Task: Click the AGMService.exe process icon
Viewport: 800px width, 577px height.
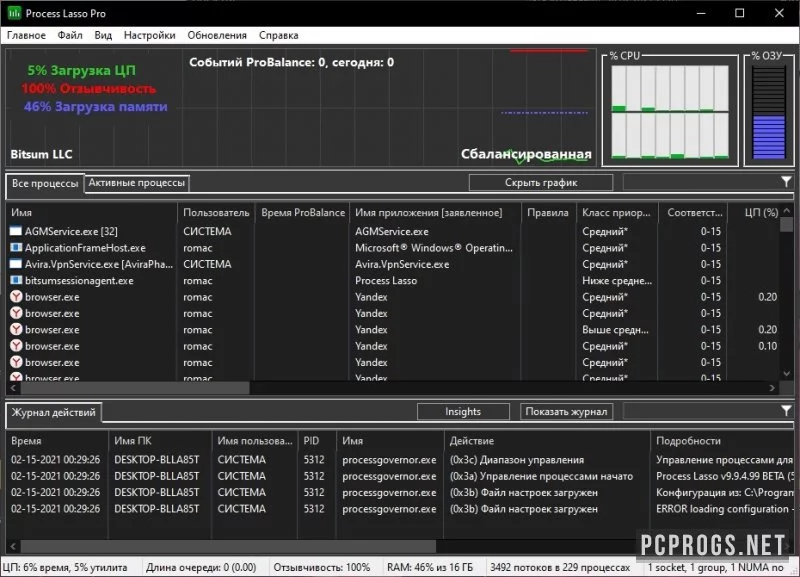Action: pyautogui.click(x=16, y=231)
